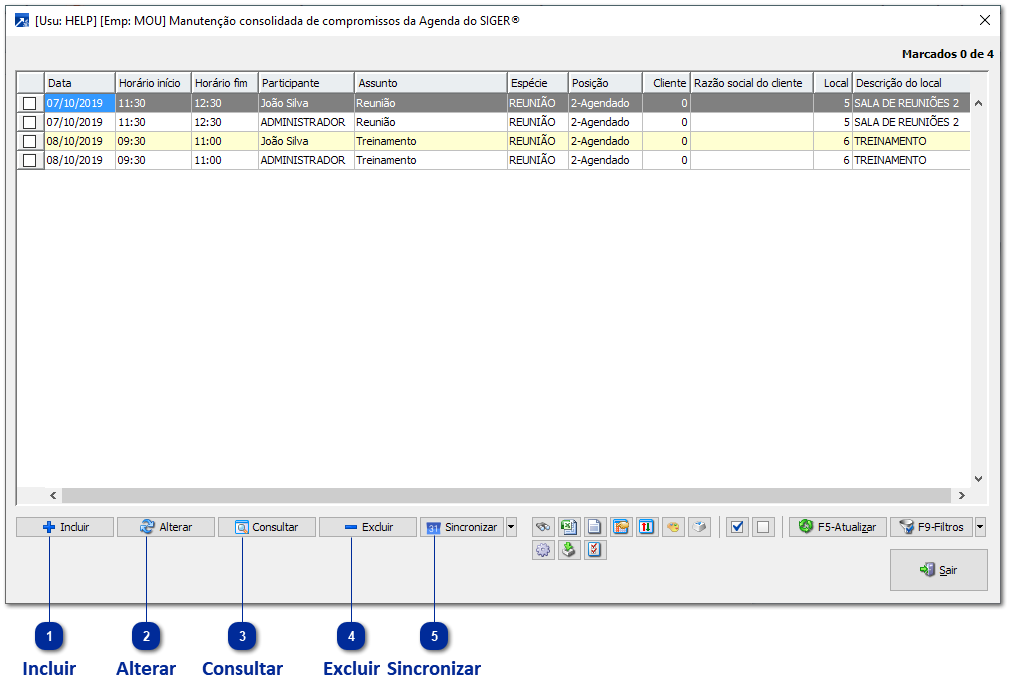The image size is (1024, 697).
Task: Open the F9-Filtros dropdown arrow
Action: tap(980, 527)
